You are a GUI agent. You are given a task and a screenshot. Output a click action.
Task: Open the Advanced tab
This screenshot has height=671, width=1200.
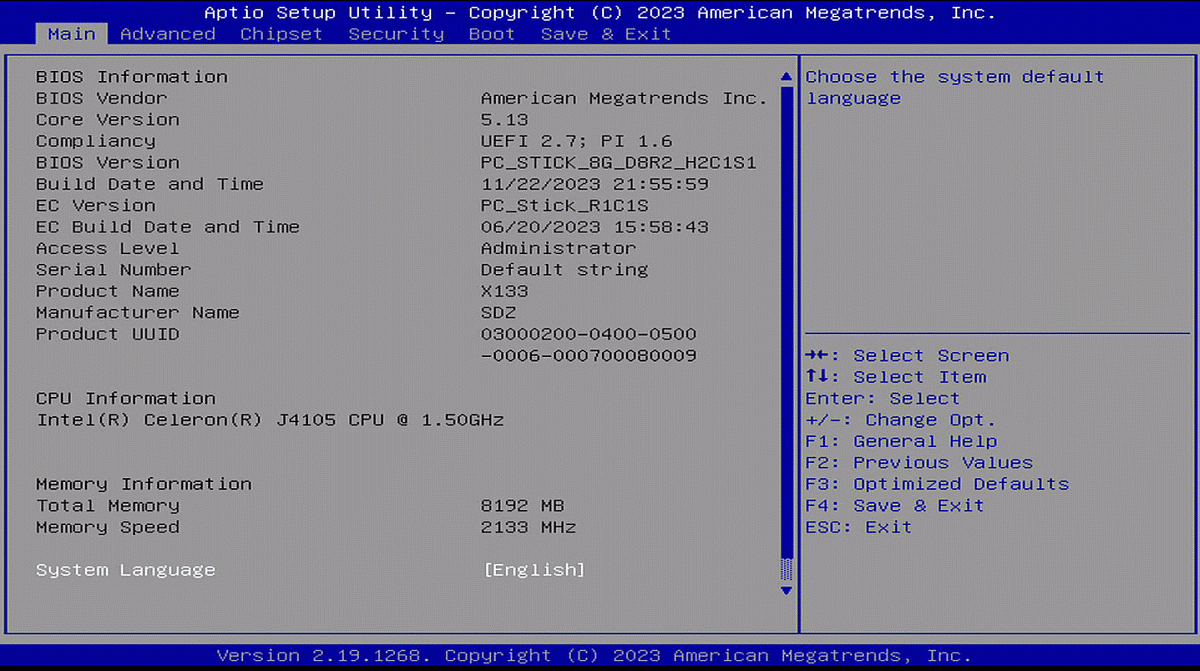coord(167,34)
